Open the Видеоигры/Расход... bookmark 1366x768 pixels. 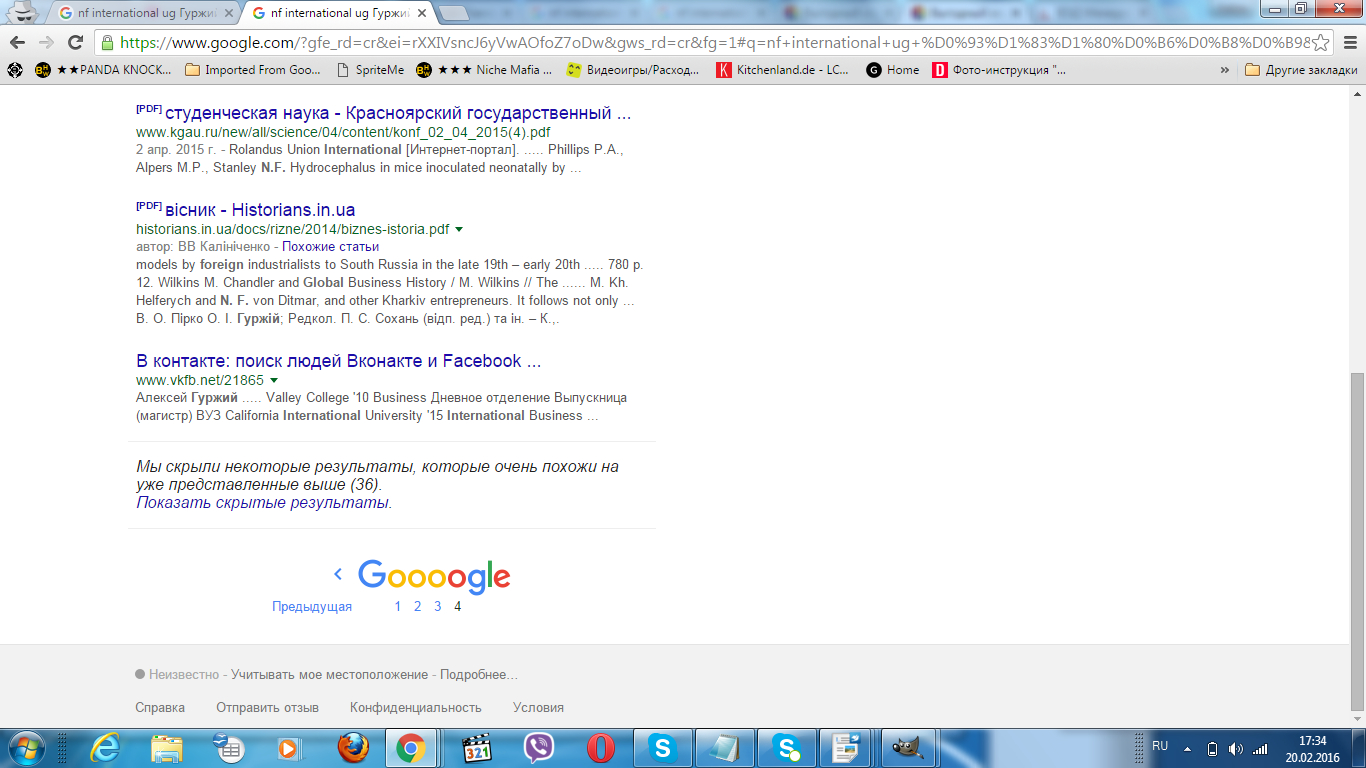[x=635, y=70]
